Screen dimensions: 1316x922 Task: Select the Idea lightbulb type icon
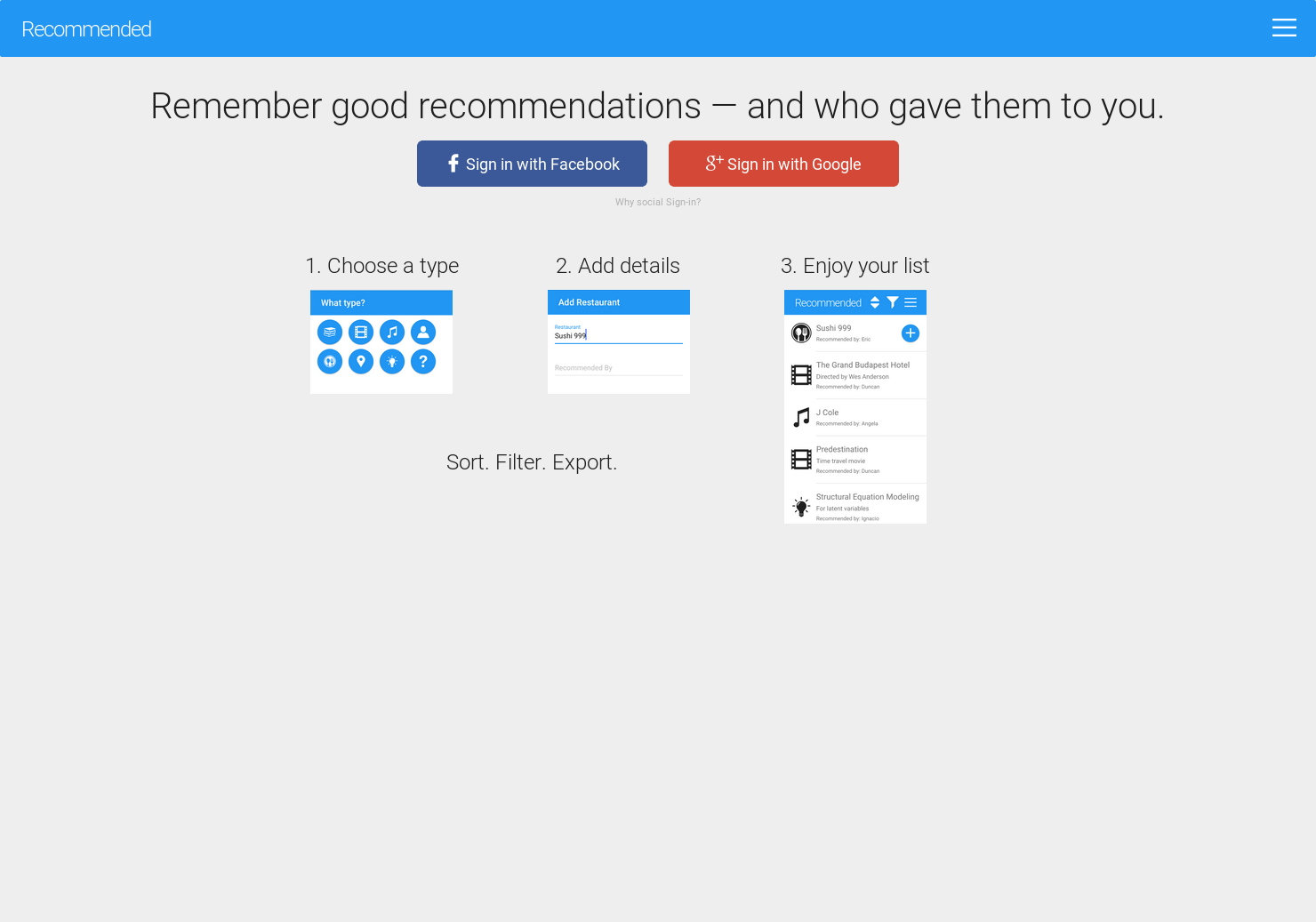392,362
